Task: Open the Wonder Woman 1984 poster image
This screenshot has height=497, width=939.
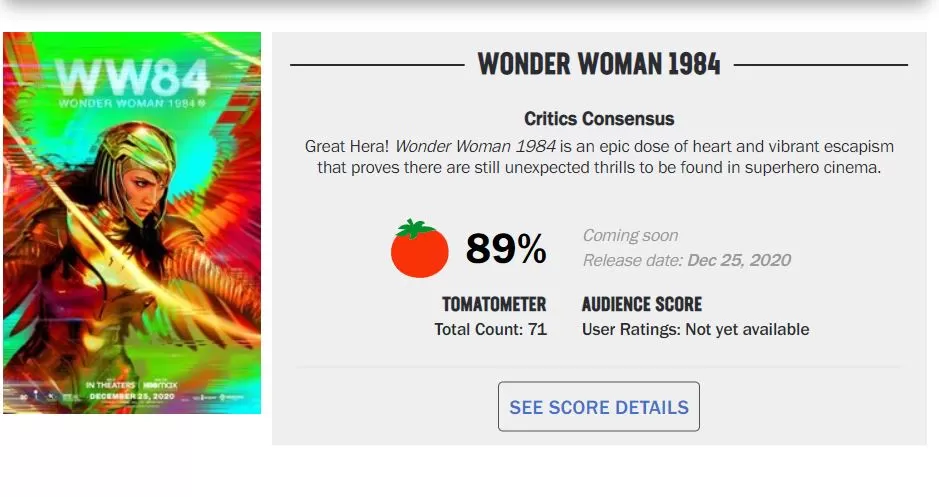Action: (132, 223)
